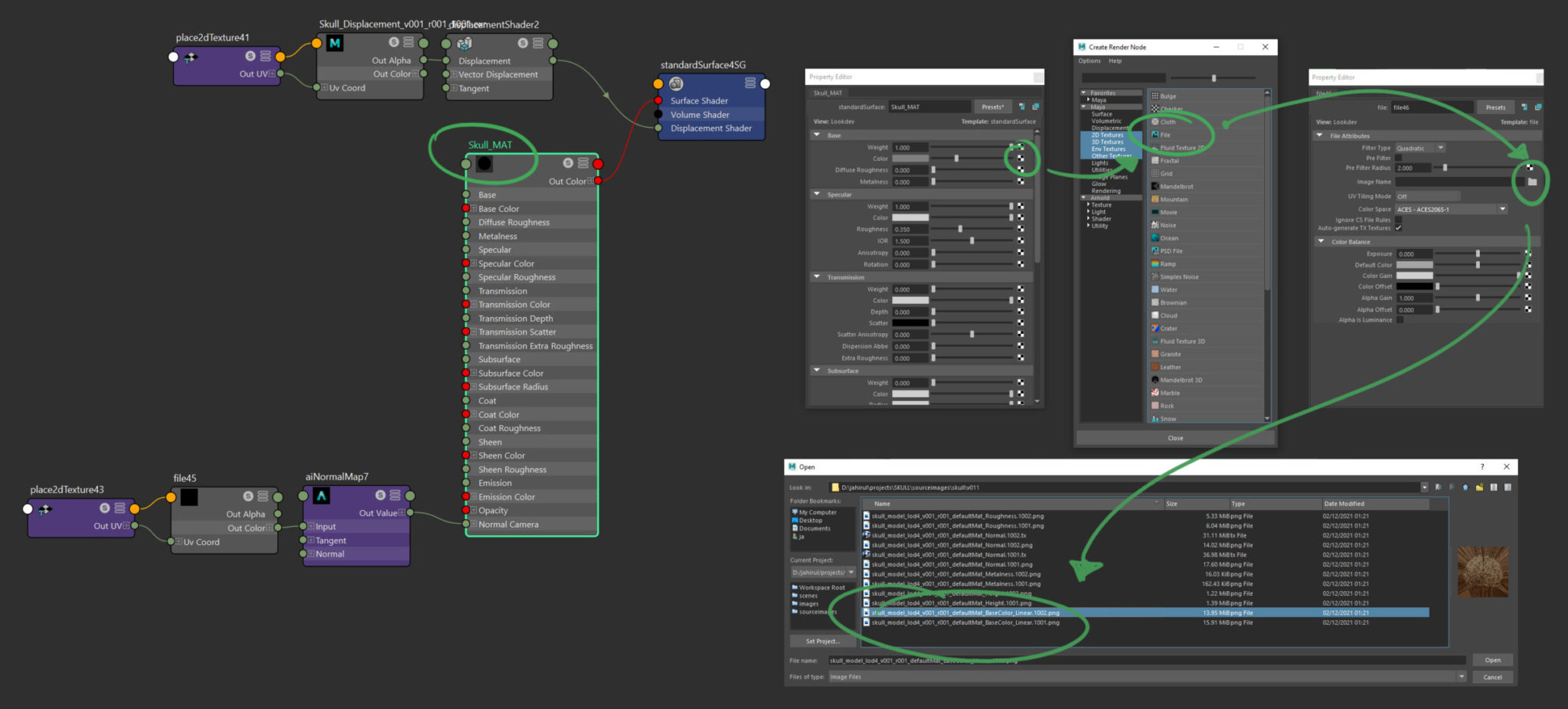This screenshot has height=709, width=1568.
Task: Open the Options menu in Create Render Node
Action: (1089, 60)
